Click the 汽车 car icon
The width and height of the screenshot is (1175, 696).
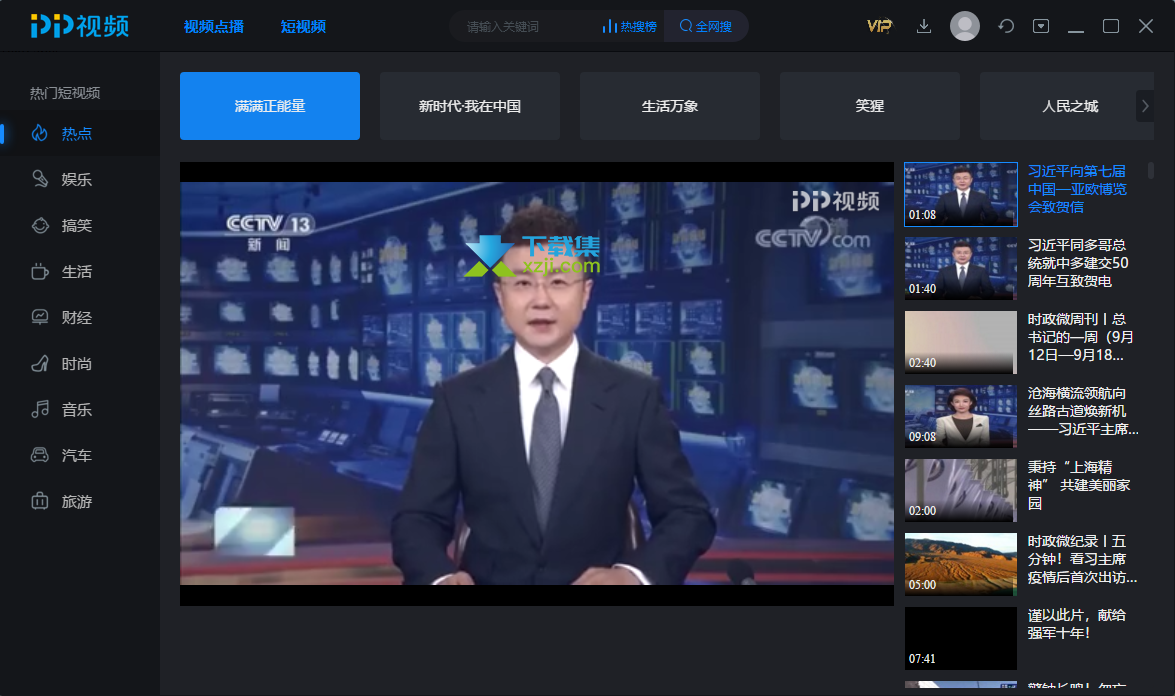(40, 456)
